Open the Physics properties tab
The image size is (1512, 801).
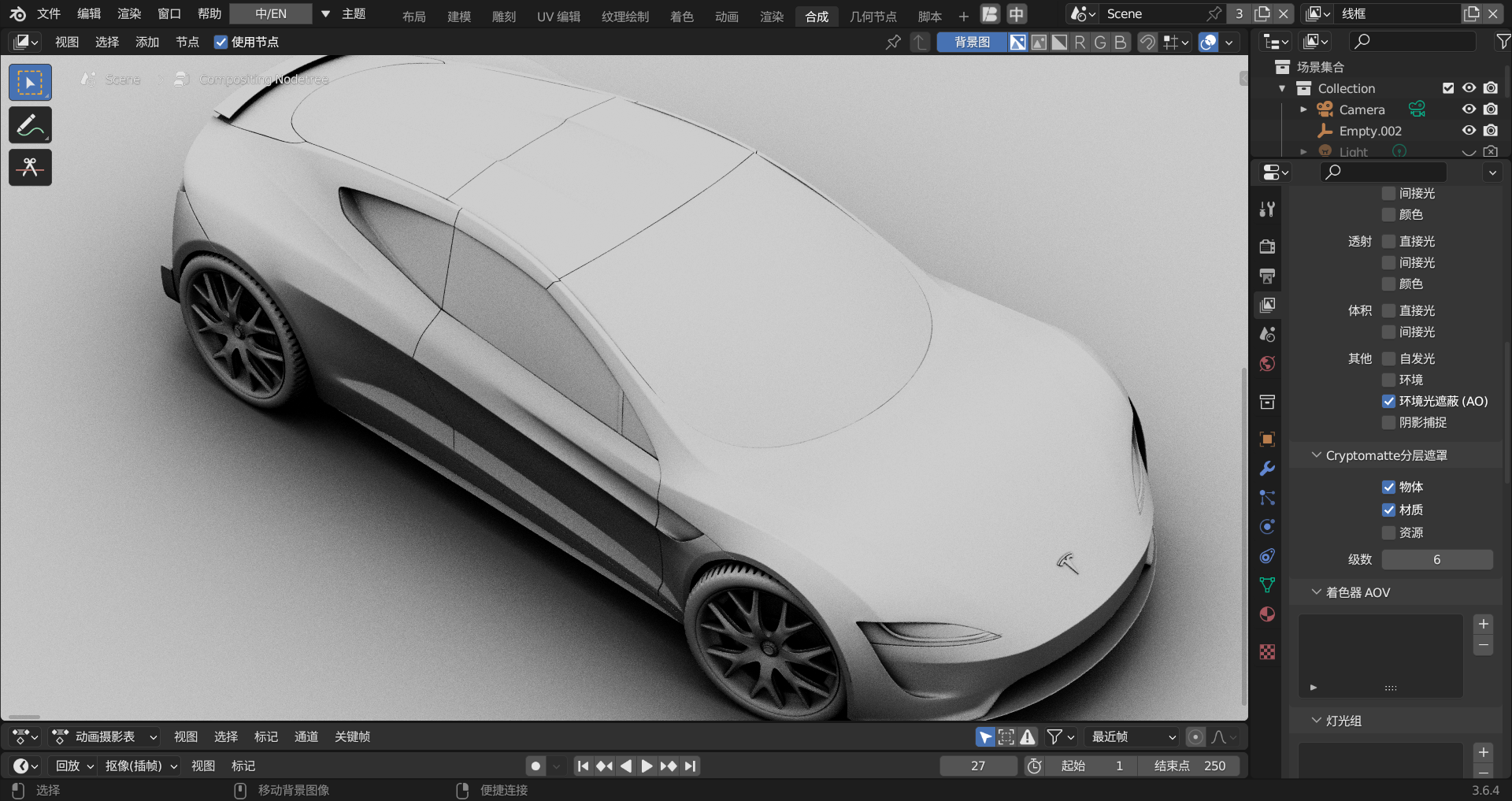tap(1267, 527)
